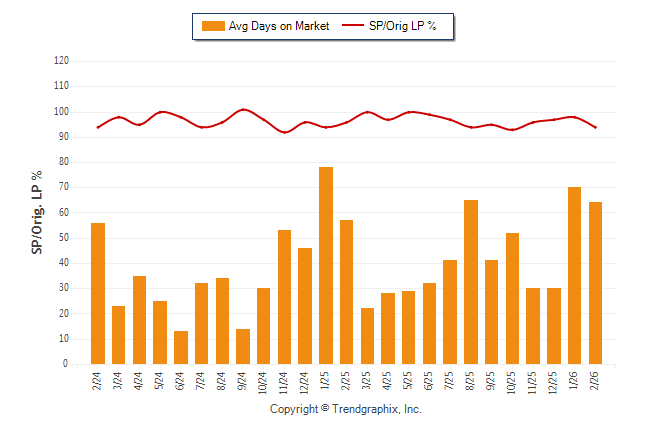
Task: Click the shortest bar for 6/24
Action: [x=181, y=347]
